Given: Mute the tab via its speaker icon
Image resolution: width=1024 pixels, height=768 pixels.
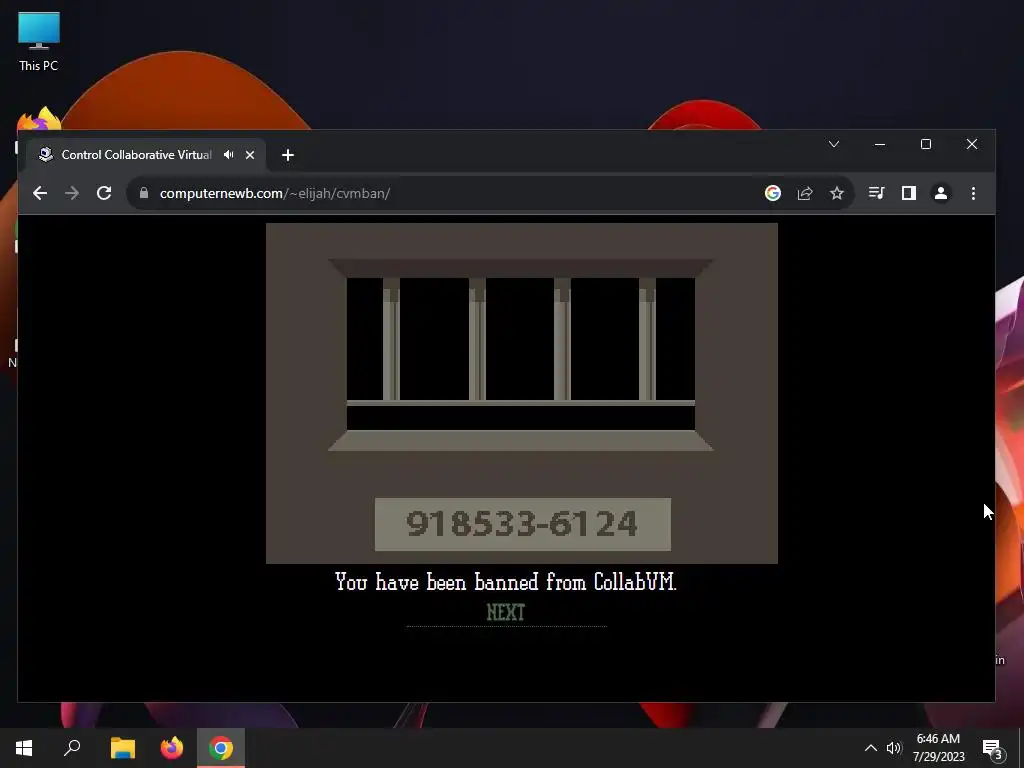Looking at the screenshot, I should pos(229,155).
